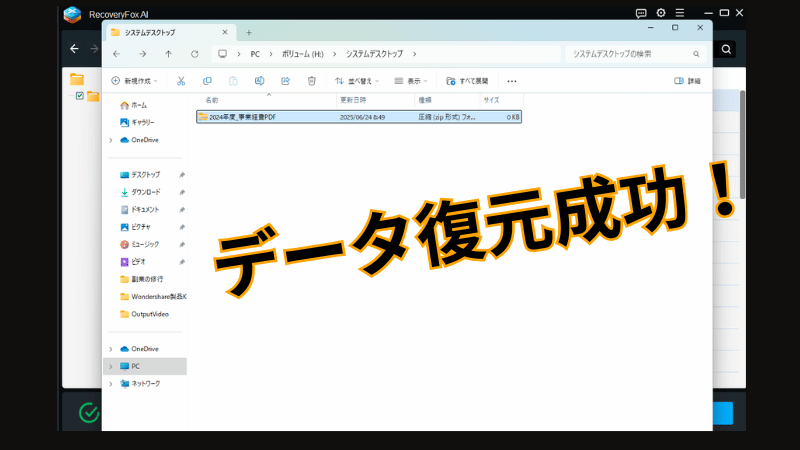Refresh the Explorer folder view

pyautogui.click(x=194, y=53)
